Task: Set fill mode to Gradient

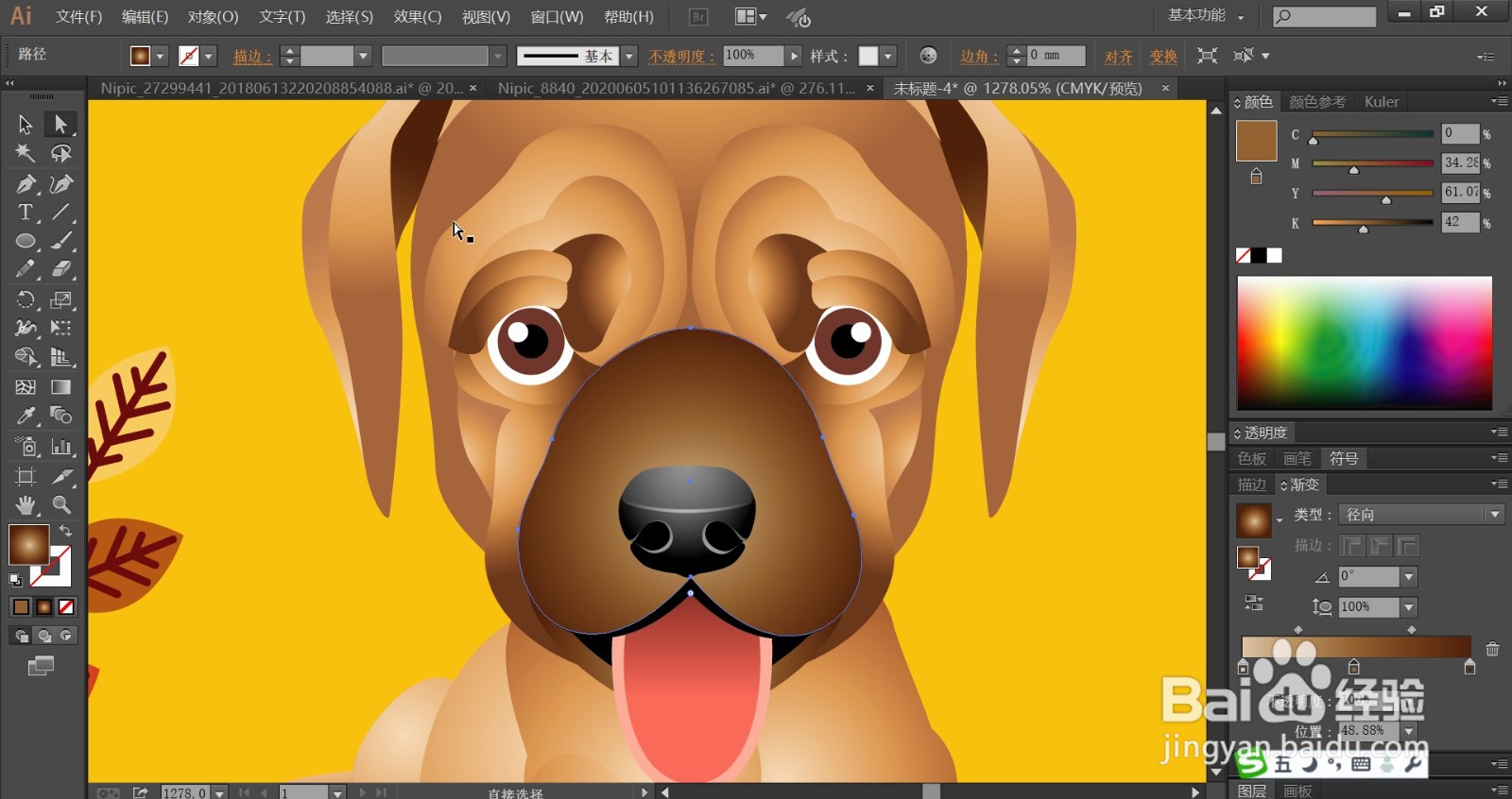Action: 43,606
